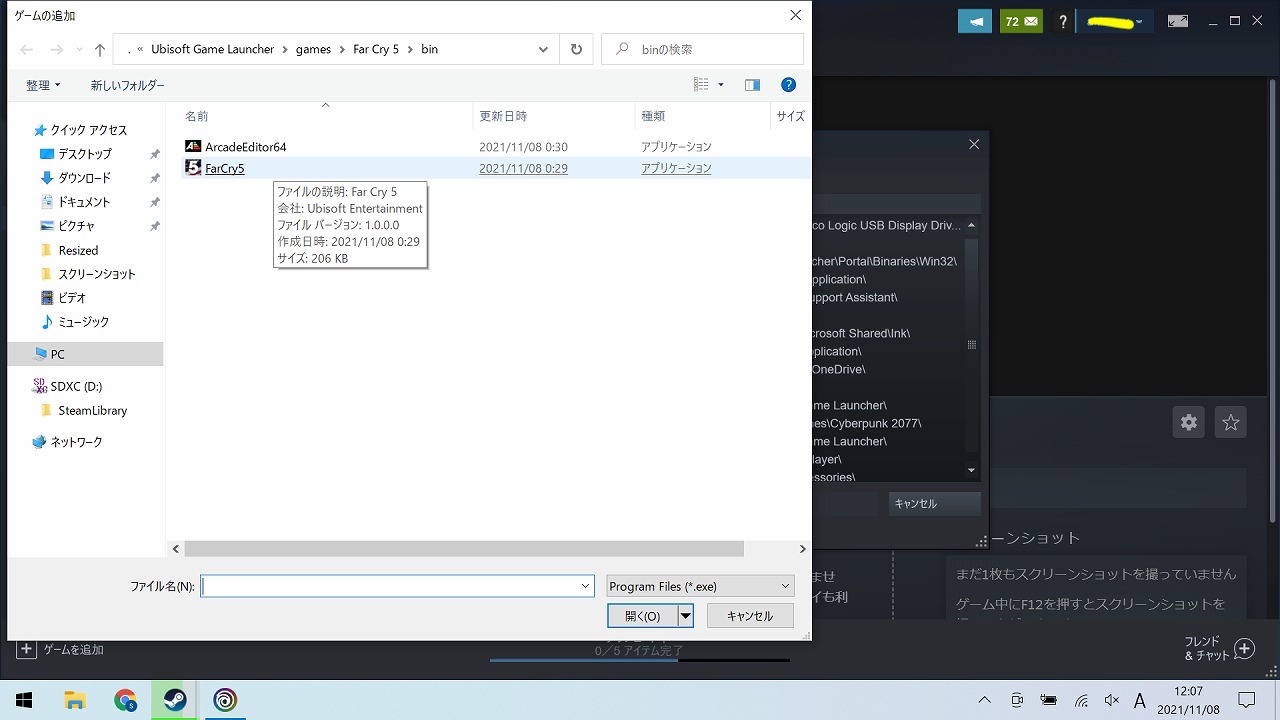Open the address bar history dropdown
The image size is (1280, 720).
coord(543,49)
